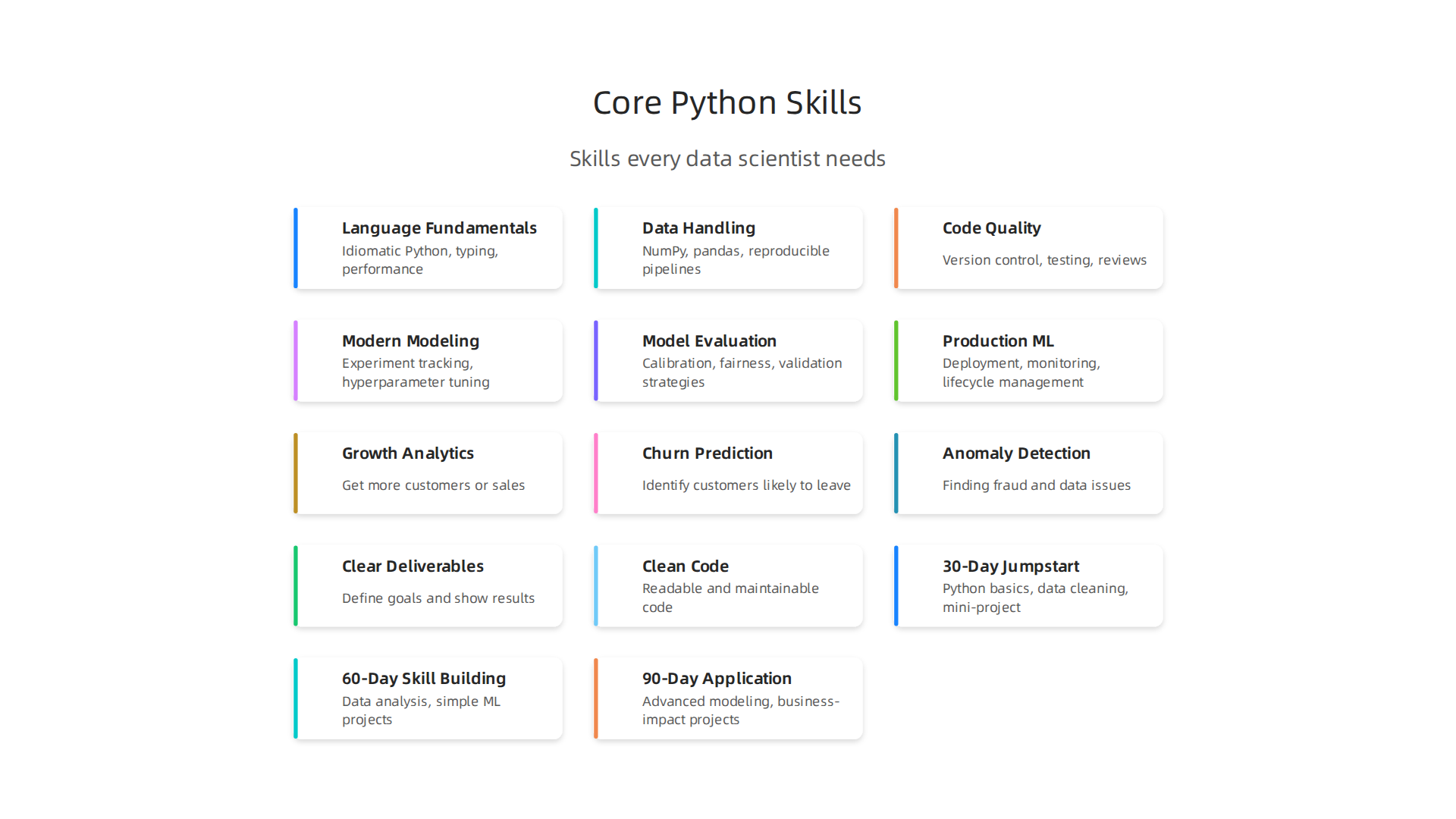The width and height of the screenshot is (1456, 819).
Task: Click 'Deployment, monitoring, lifecycle management' text
Action: click(1021, 373)
